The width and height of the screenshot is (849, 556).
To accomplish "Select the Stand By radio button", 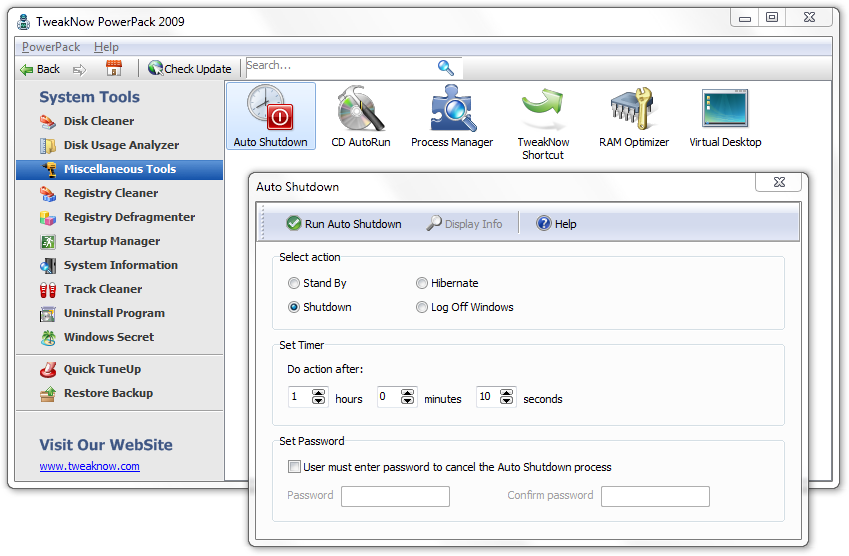I will click(294, 283).
